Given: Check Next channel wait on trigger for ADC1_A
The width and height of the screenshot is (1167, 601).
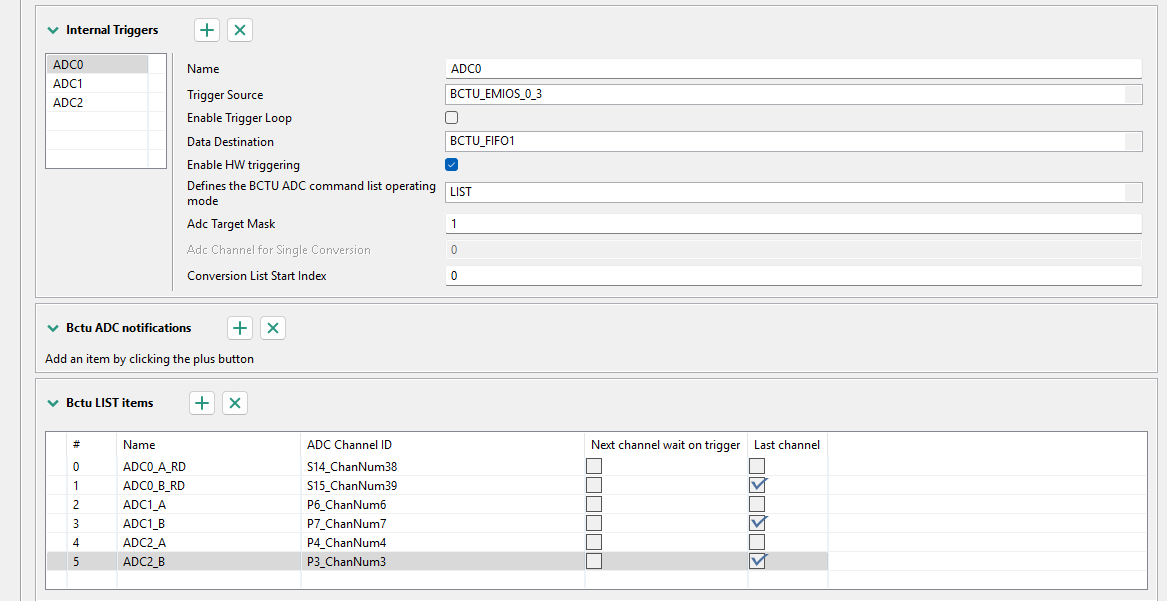Looking at the screenshot, I should click(x=594, y=504).
